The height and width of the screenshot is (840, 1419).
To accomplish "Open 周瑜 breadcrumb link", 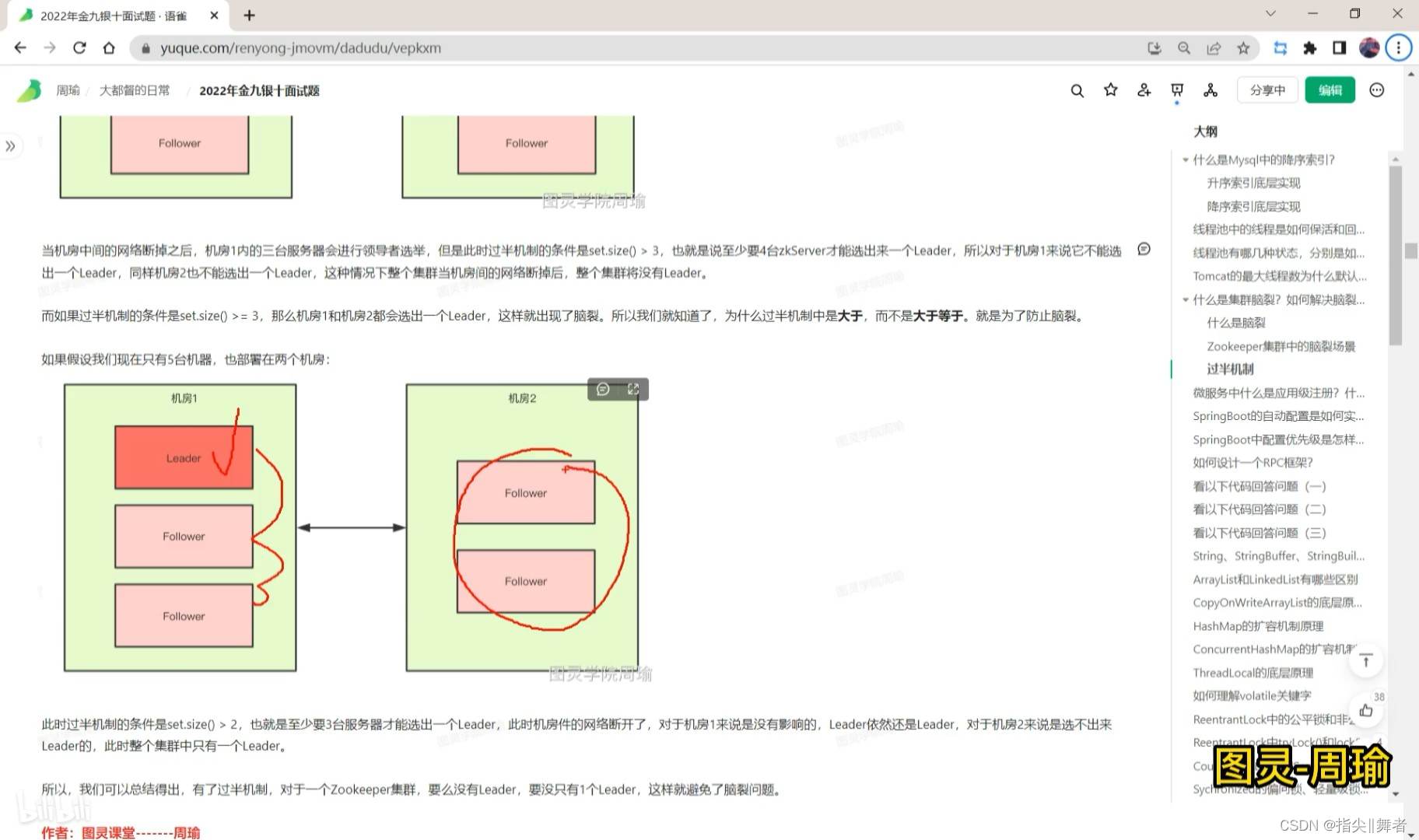I will pos(68,90).
